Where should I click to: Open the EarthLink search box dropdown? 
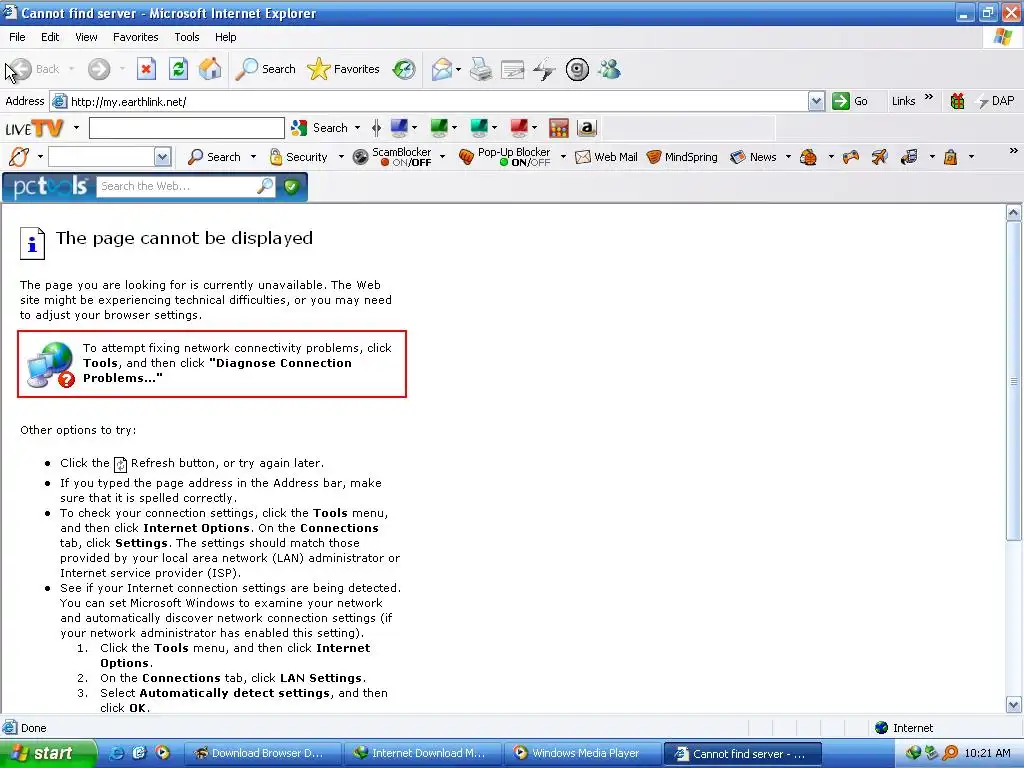(163, 157)
